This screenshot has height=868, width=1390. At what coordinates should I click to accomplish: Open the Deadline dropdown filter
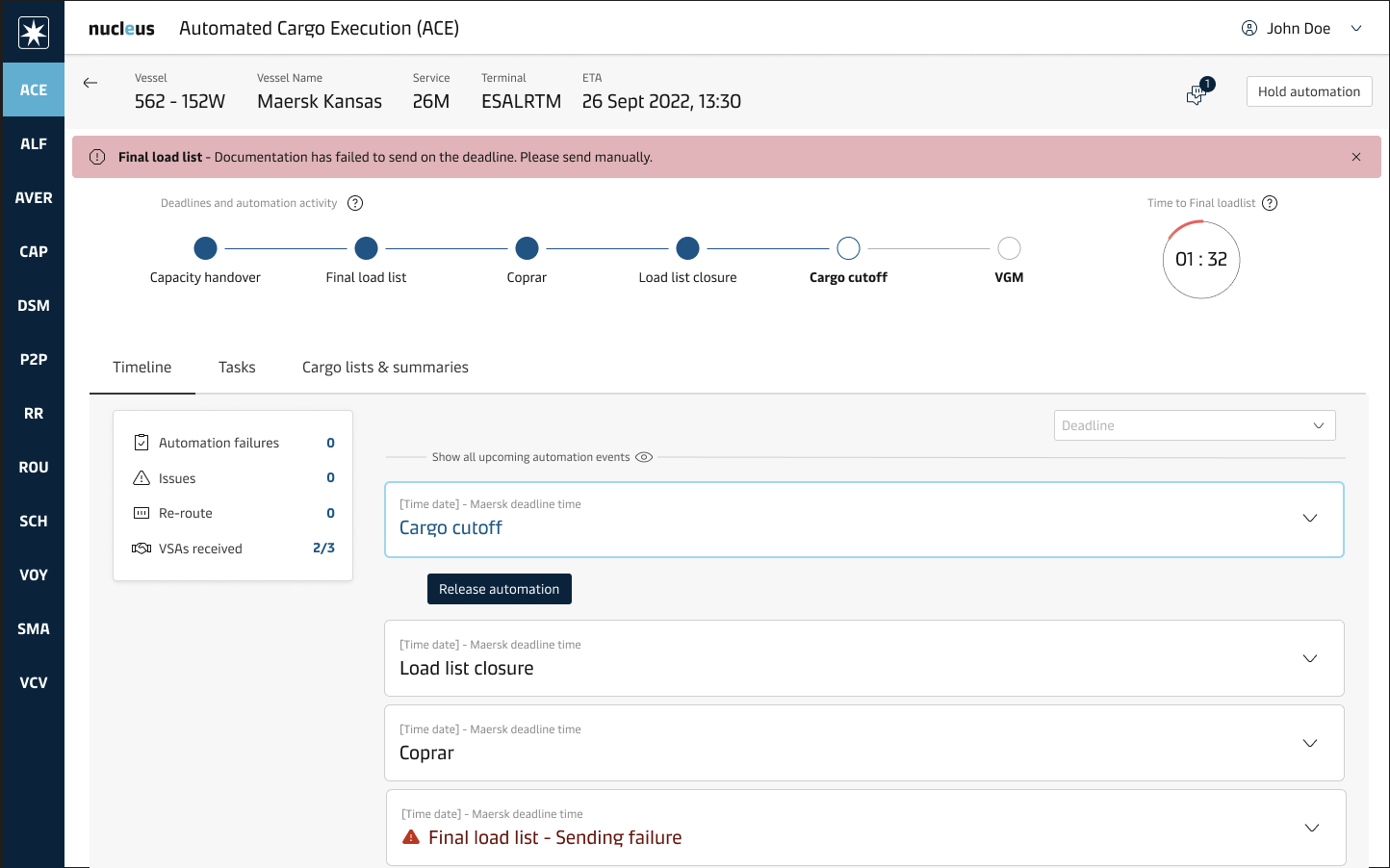(x=1194, y=425)
